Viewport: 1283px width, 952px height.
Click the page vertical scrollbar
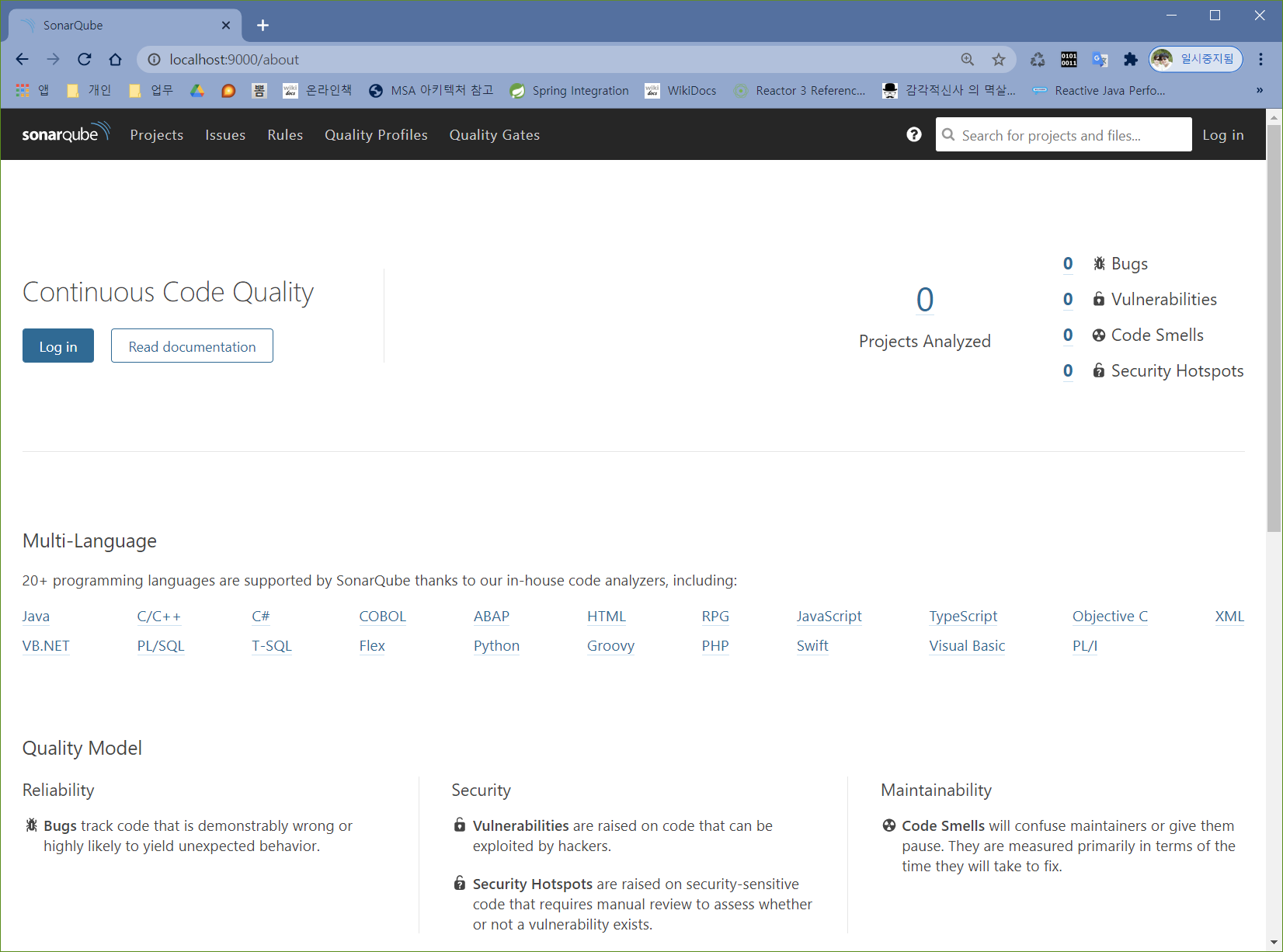(1274, 328)
